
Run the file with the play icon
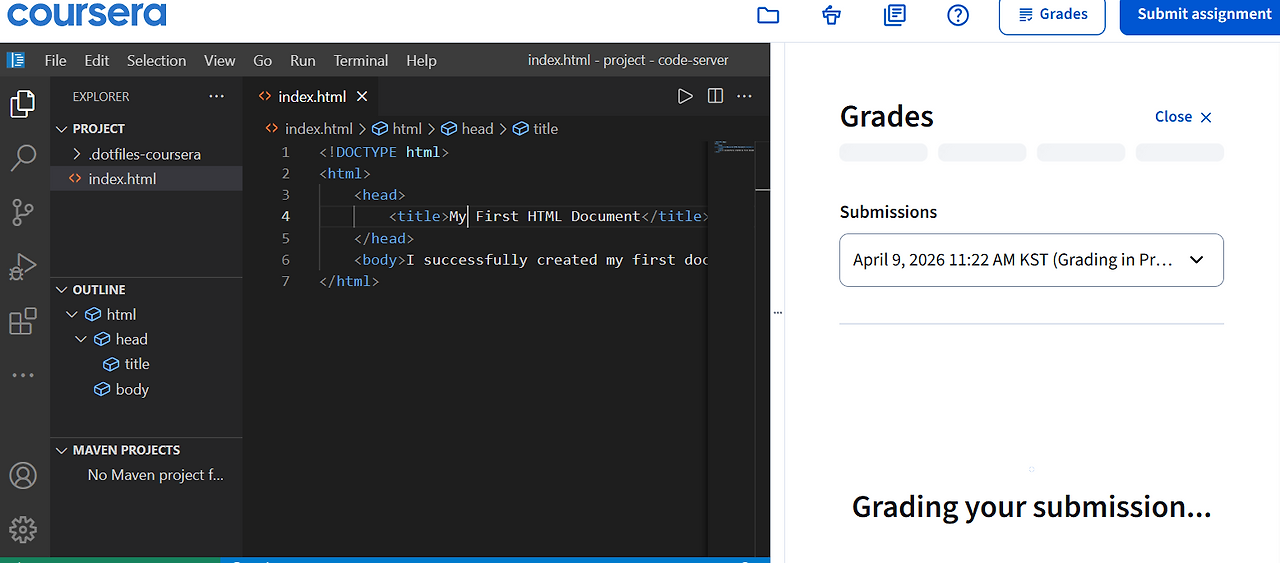685,96
